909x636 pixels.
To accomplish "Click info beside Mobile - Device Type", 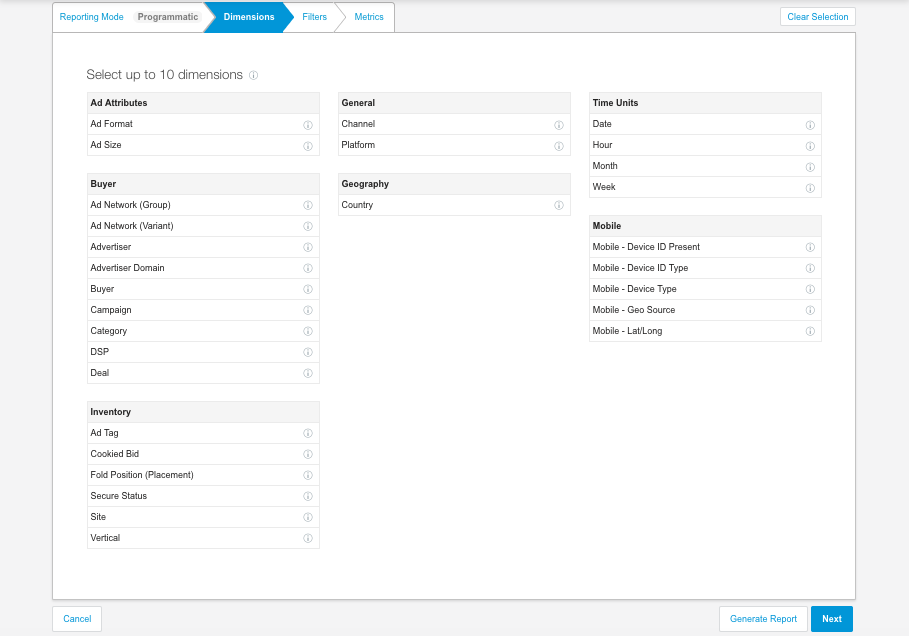I will [809, 289].
